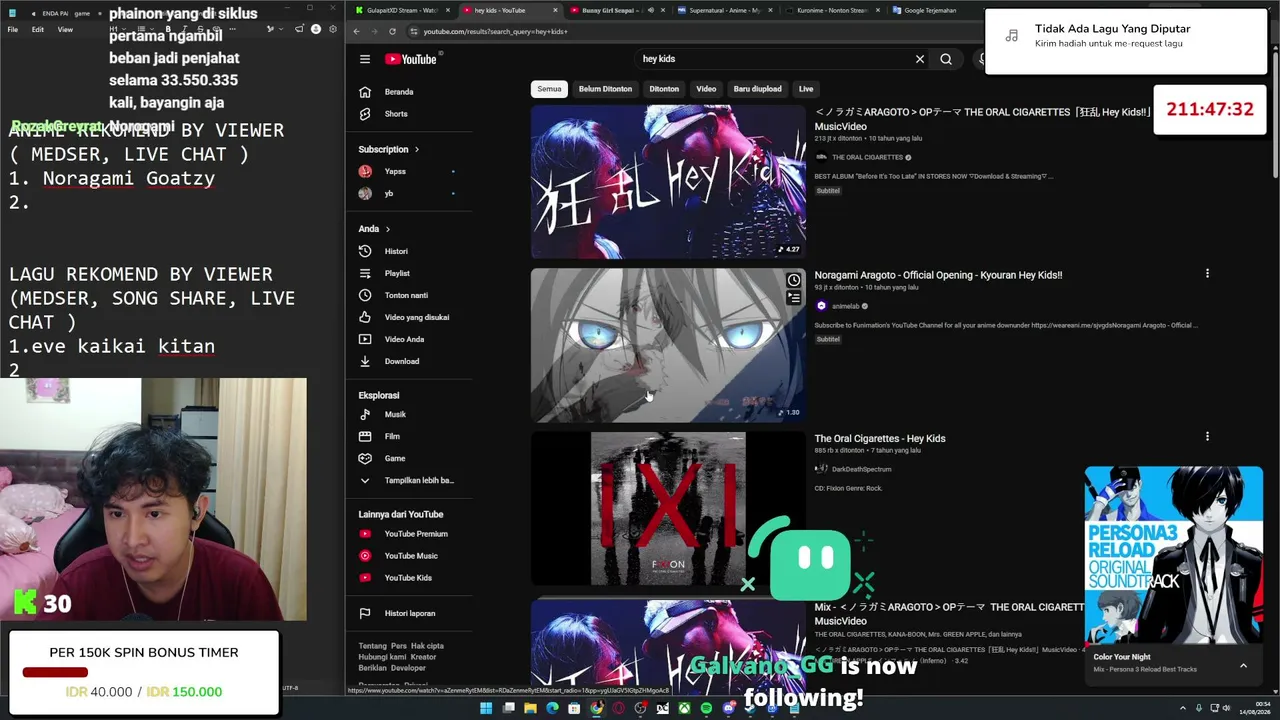The width and height of the screenshot is (1280, 720).
Task: Add Noragami video to Watch Later
Action: pos(793,281)
